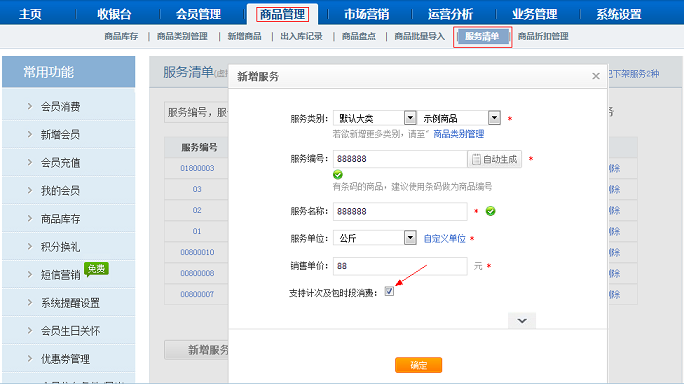Toggle the 支持计次及包时段消费 checkbox
This screenshot has height=384, width=684.
(x=389, y=291)
